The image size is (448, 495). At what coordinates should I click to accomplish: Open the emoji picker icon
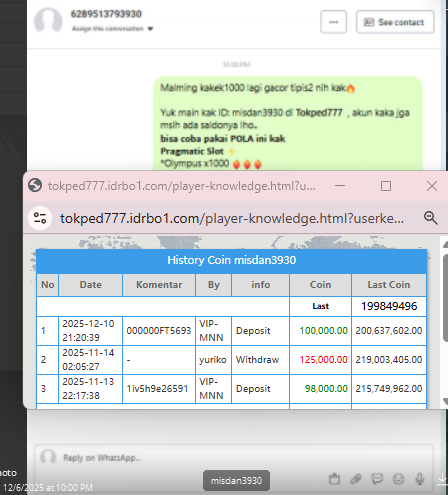pos(399,479)
